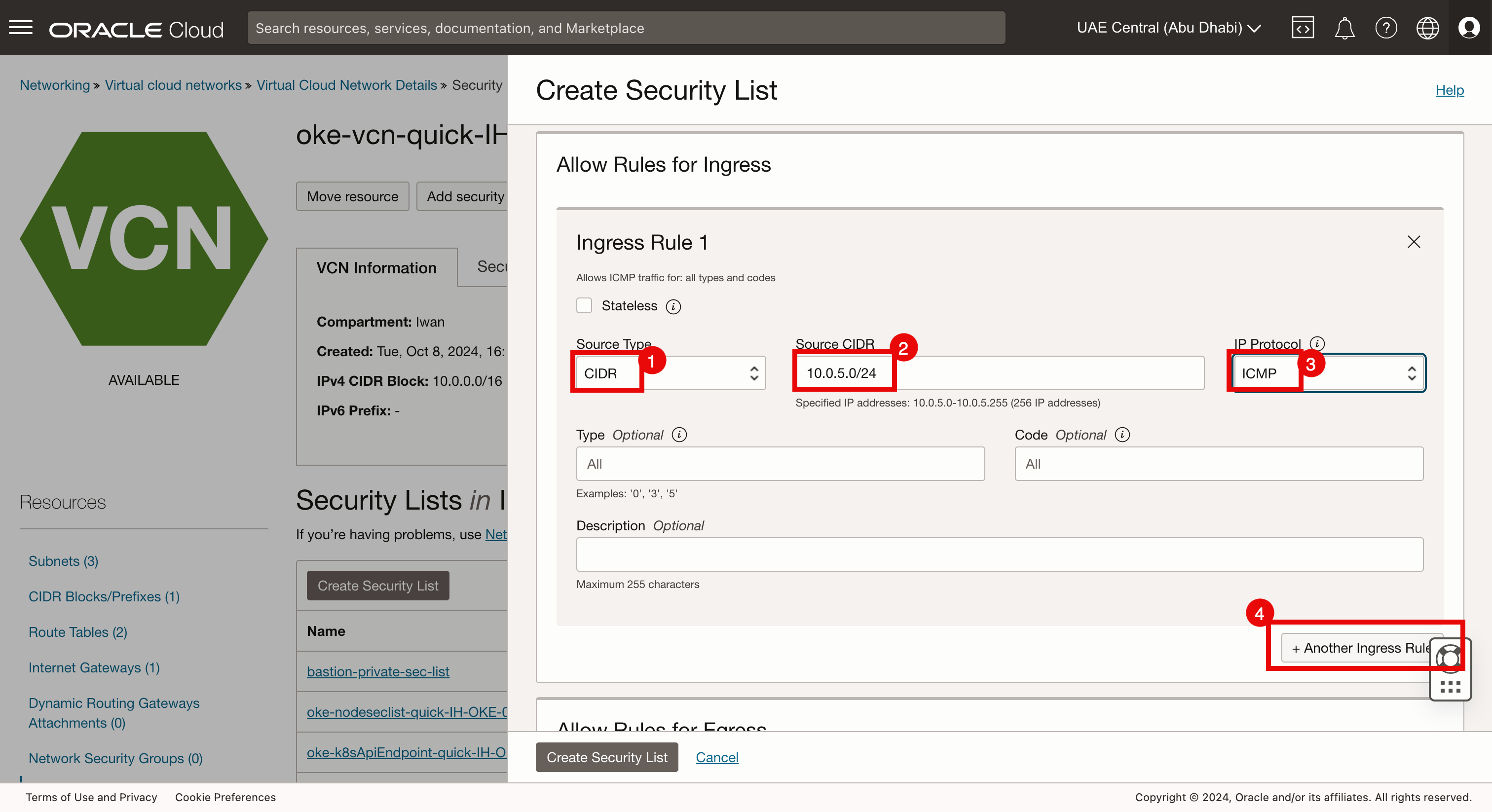Click the Source CIDR input field

(1043, 373)
